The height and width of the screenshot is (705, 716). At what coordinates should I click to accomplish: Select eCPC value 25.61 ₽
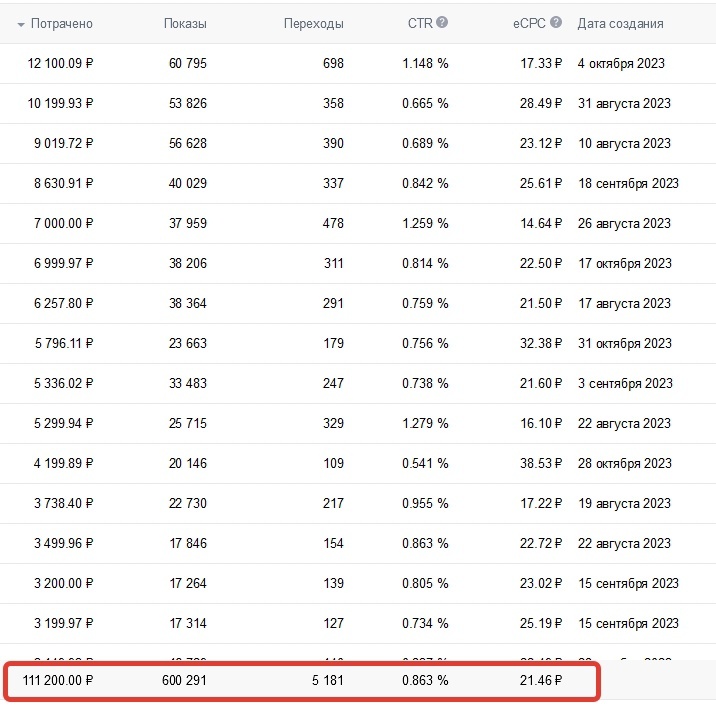541,184
